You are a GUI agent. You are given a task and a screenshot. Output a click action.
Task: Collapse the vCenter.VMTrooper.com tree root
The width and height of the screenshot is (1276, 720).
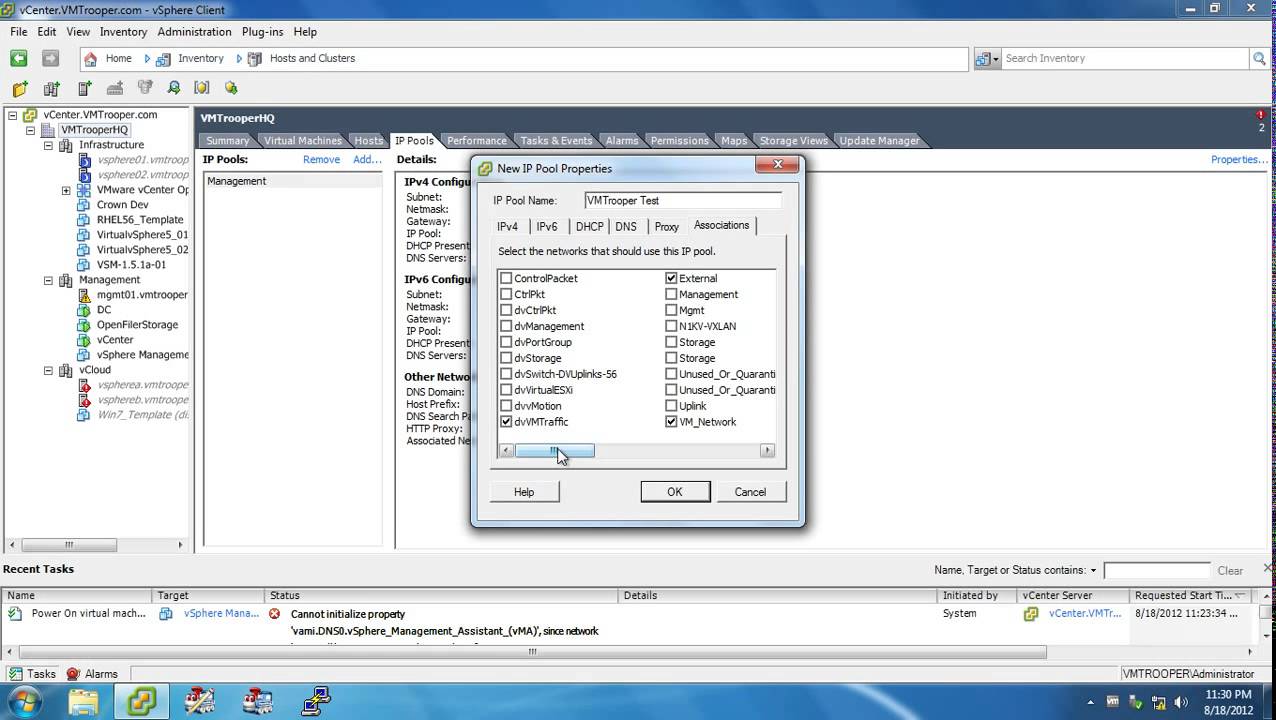click(x=13, y=115)
